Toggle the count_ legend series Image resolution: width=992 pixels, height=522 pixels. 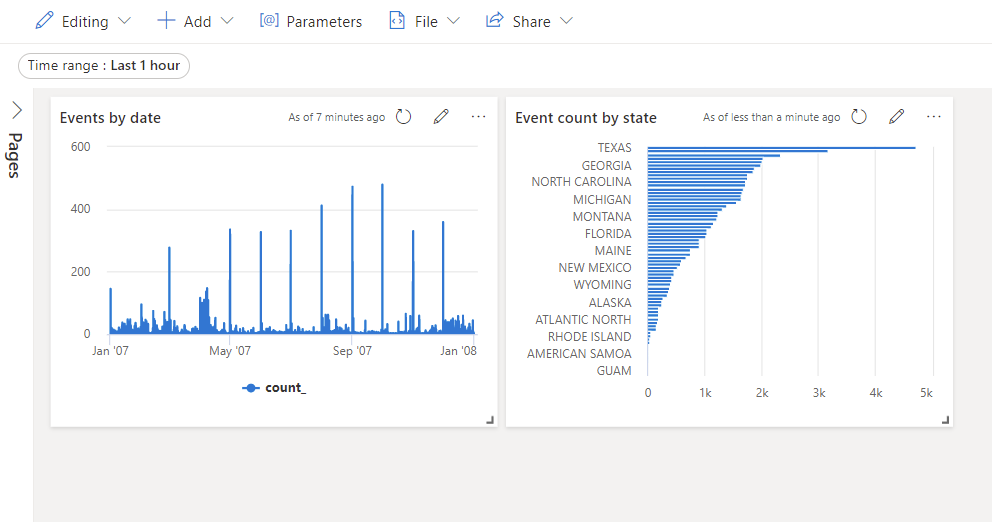coord(274,388)
